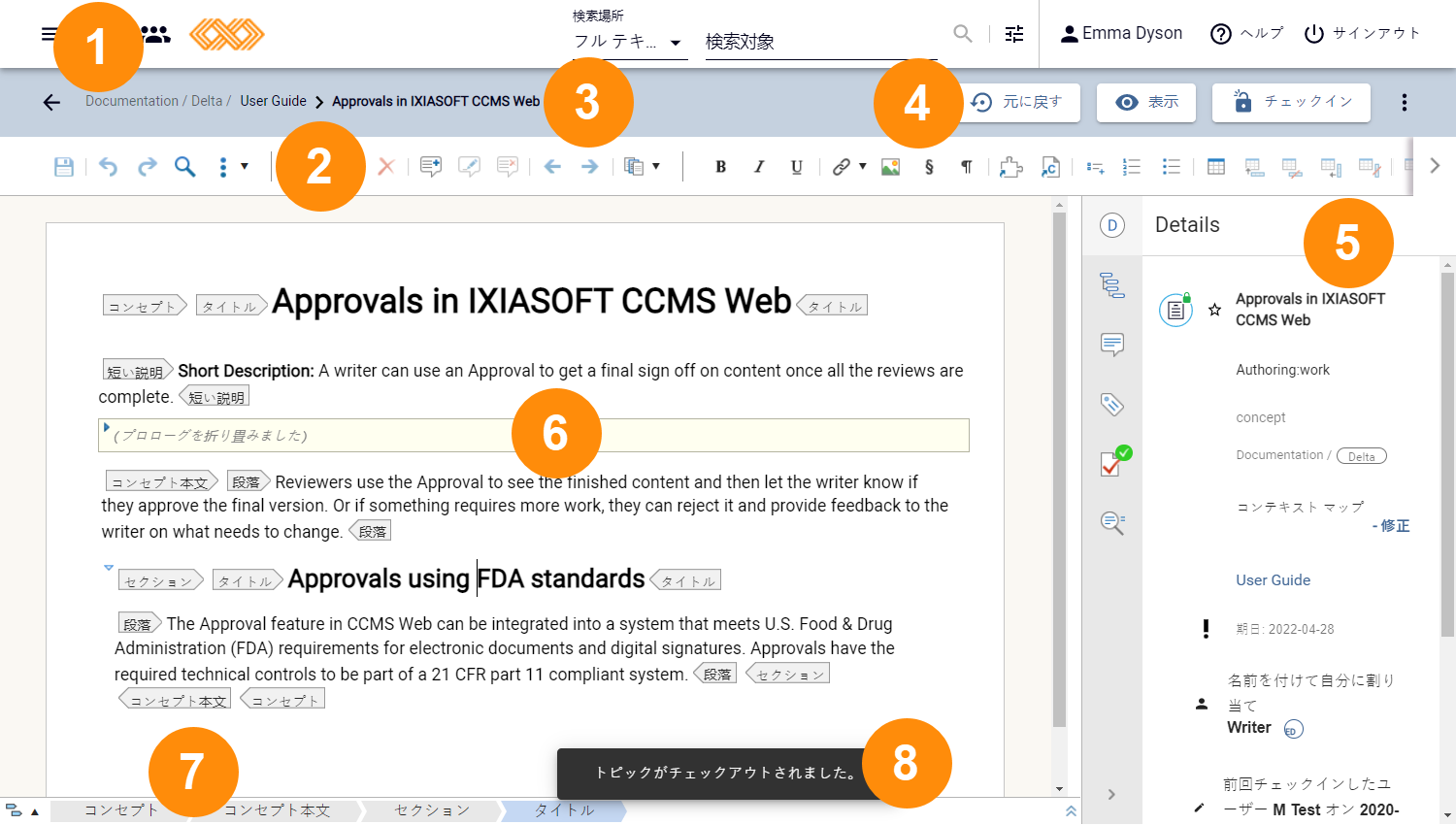Viewport: 1456px width, 825px height.
Task: Undo the last edit
Action: point(108,167)
